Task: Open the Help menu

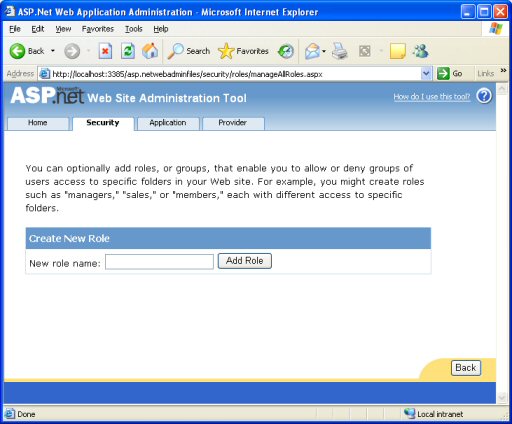Action: point(161,29)
